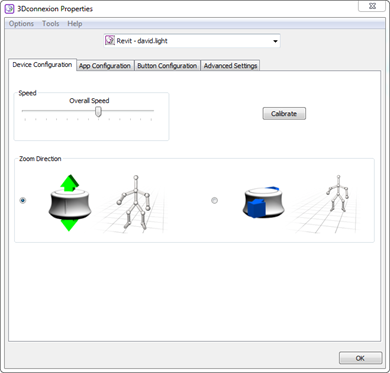390x373 pixels.
Task: Click the smaller stick figure illustration
Action: tap(337, 193)
